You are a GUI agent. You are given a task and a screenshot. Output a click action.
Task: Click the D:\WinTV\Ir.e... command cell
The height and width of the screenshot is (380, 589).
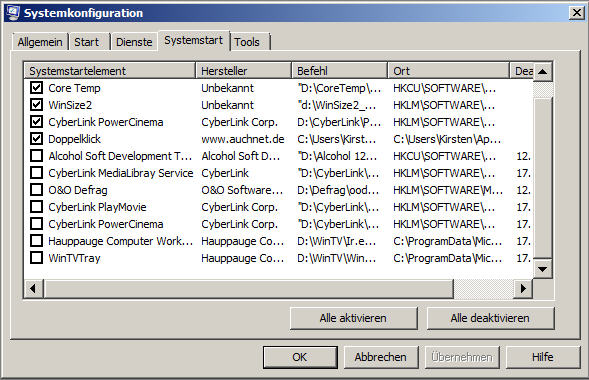[337, 241]
